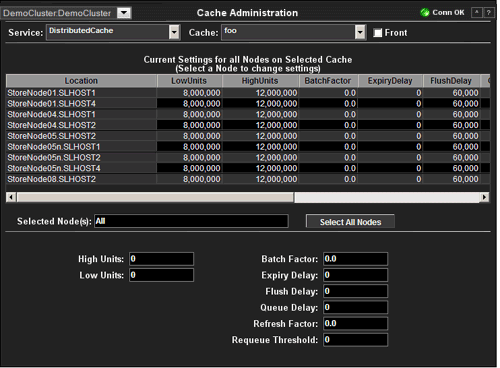Select row StoreNode01.SLHOST4
Viewport: 500px width, 368px height.
[248, 104]
